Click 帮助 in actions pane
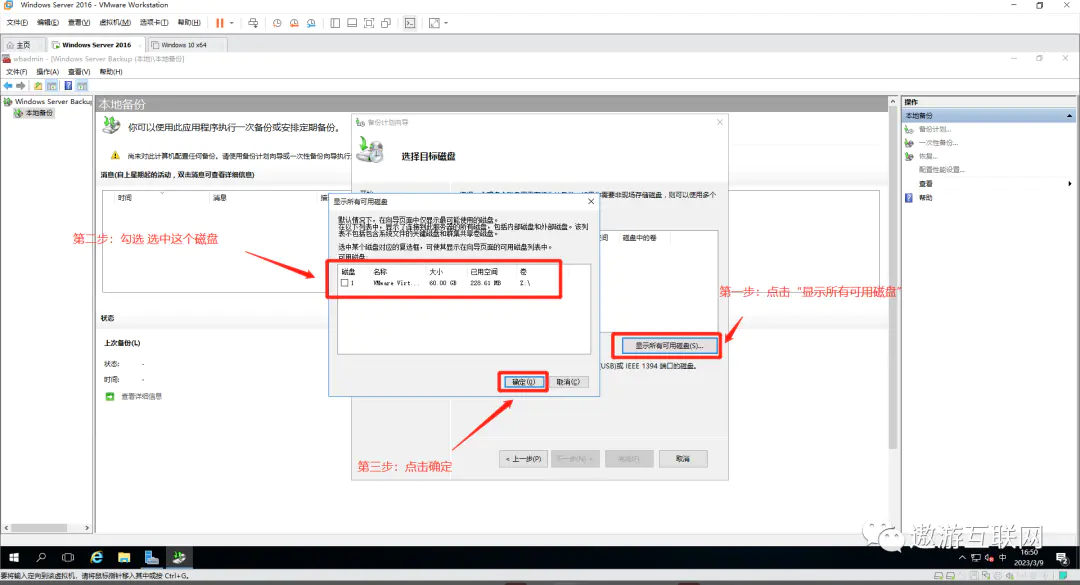The height and width of the screenshot is (585, 1080). 926,198
